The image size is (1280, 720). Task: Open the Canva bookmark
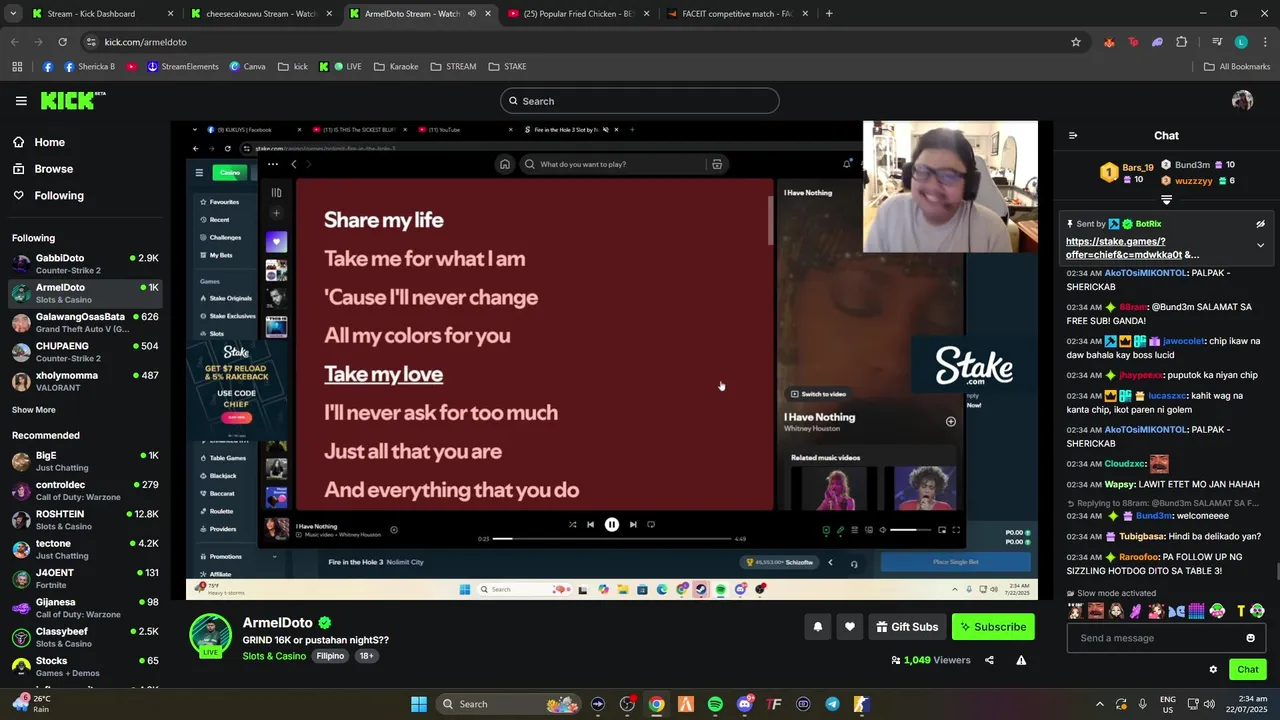tap(247, 67)
